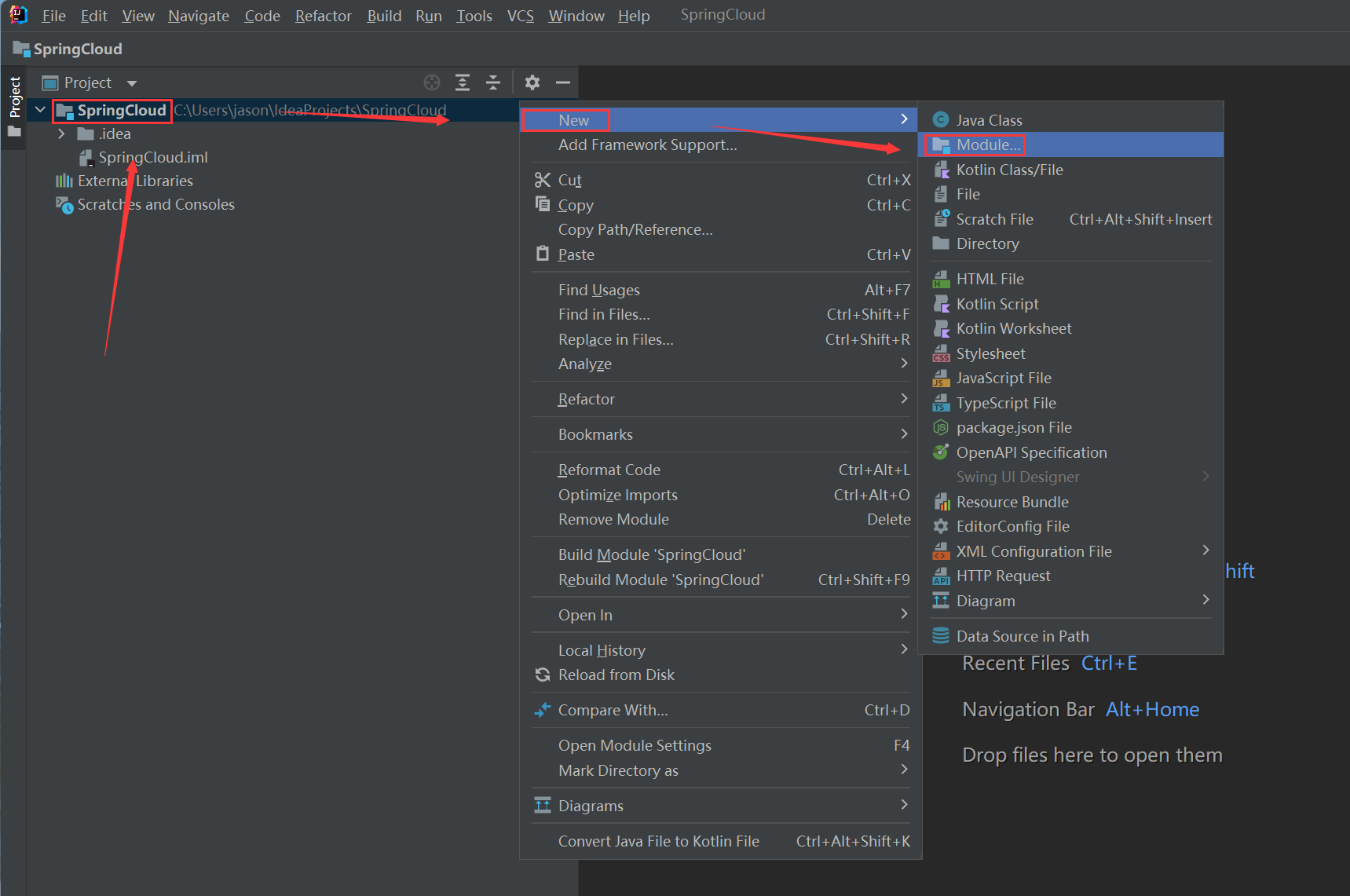Screen dimensions: 1350x896
Task: Hide the Project panel with minus icon
Action: [x=563, y=82]
